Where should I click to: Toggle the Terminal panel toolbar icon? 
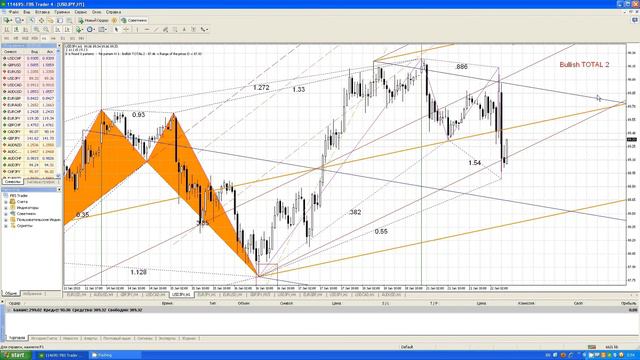tap(60, 20)
